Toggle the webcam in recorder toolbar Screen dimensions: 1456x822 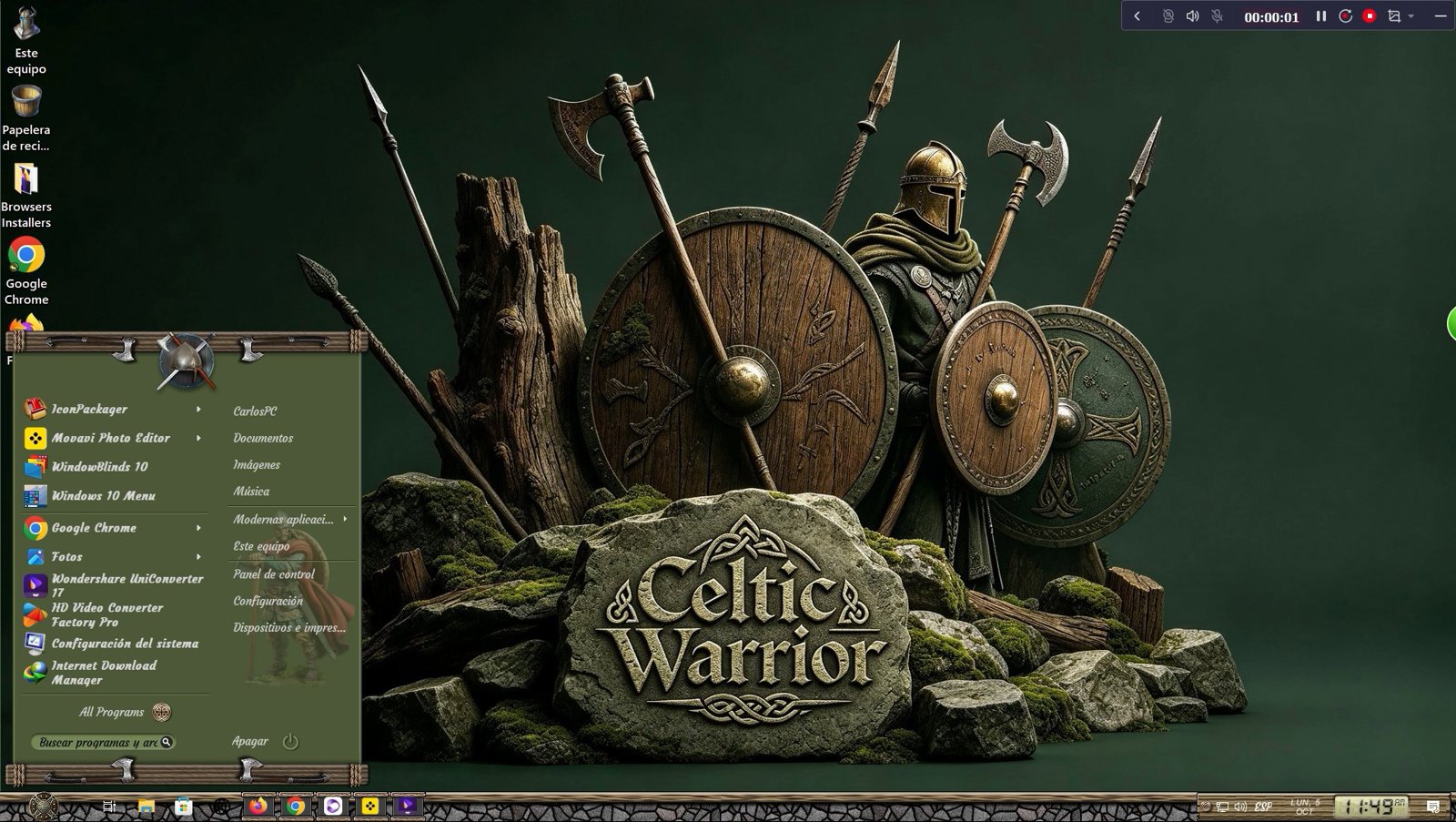(x=1168, y=16)
